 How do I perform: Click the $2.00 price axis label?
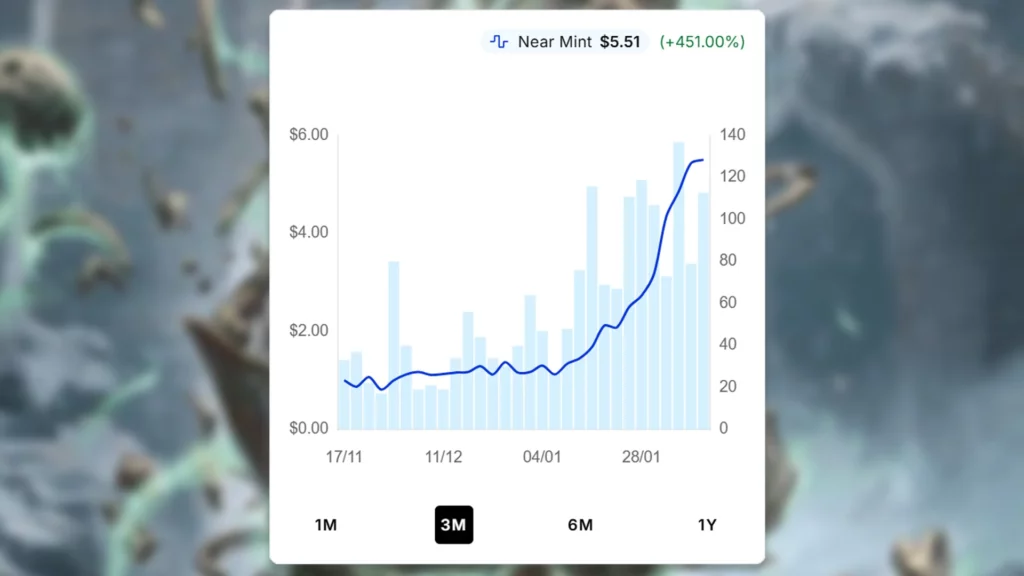309,331
